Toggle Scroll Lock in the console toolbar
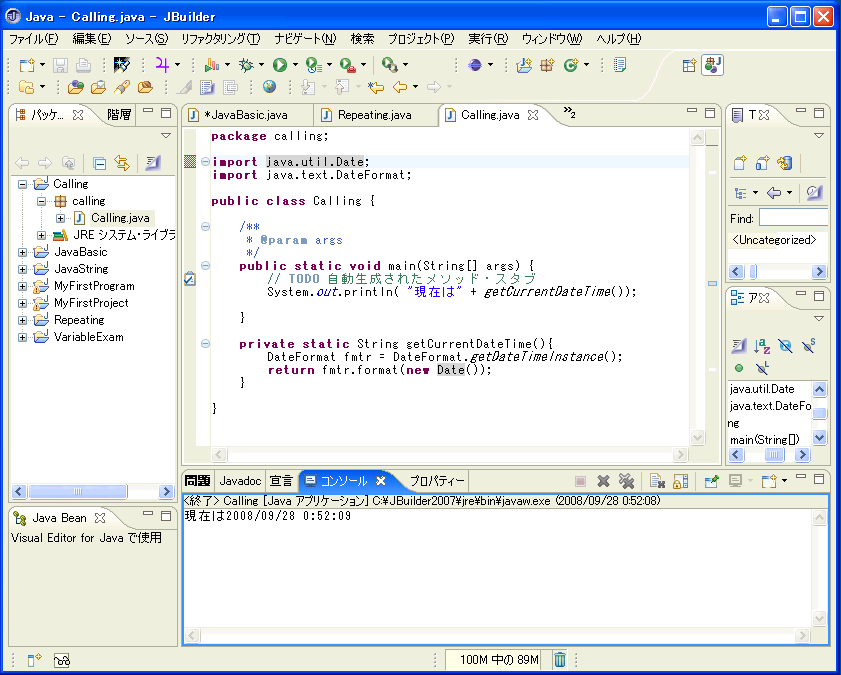 coord(680,481)
